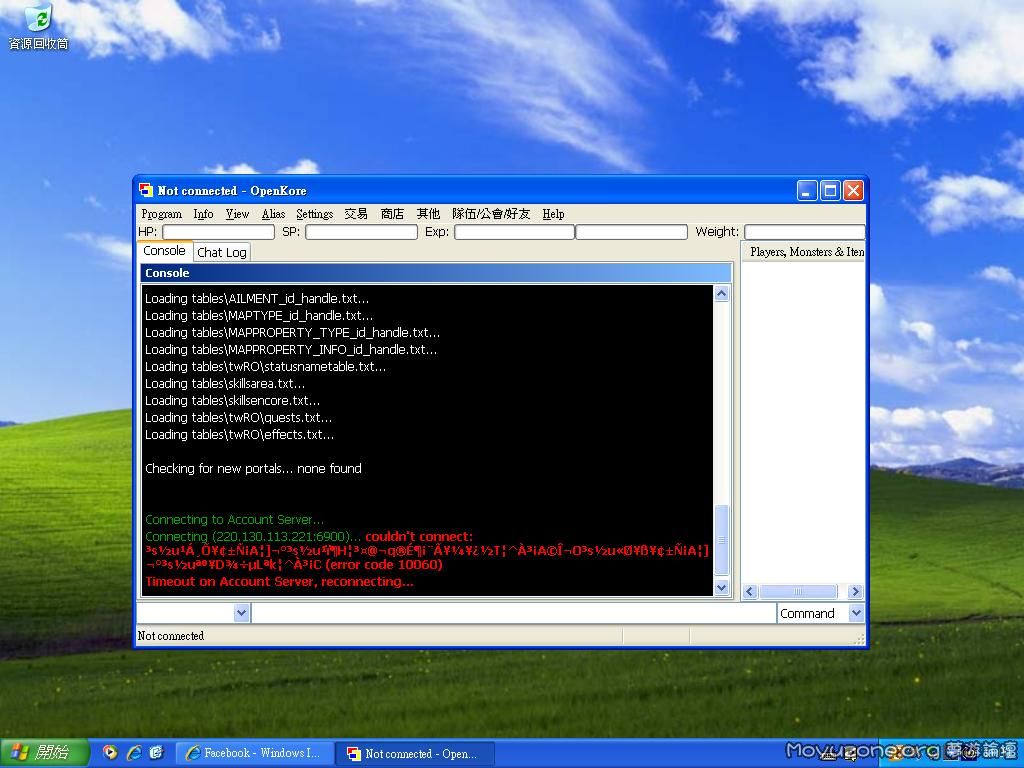Click the Windows Start button
This screenshot has height=768, width=1024.
[41, 753]
